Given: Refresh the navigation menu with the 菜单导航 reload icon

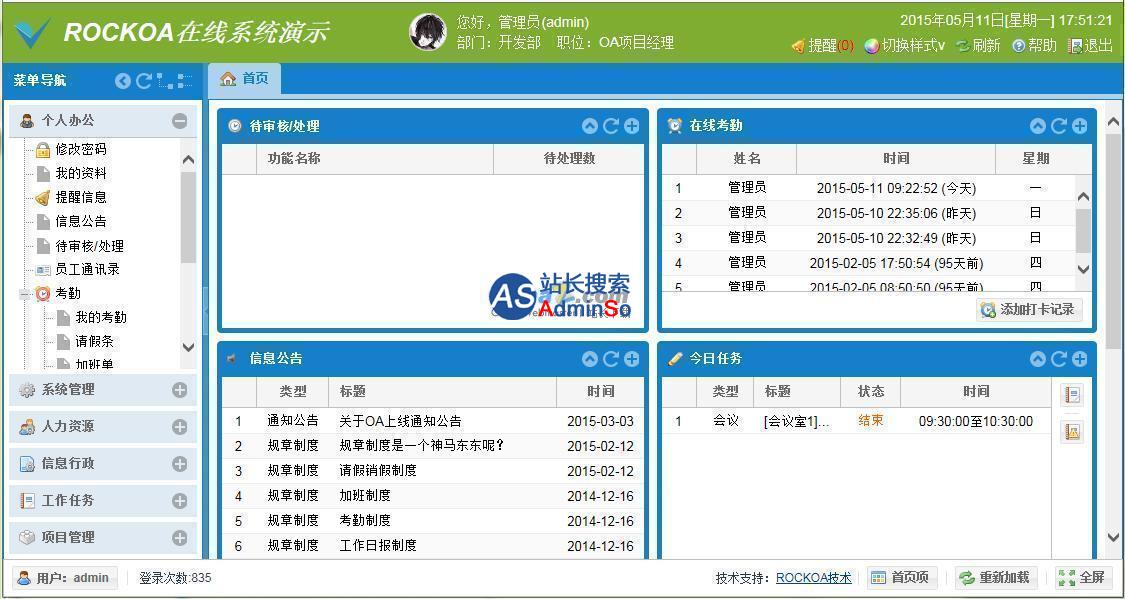Looking at the screenshot, I should tap(143, 81).
